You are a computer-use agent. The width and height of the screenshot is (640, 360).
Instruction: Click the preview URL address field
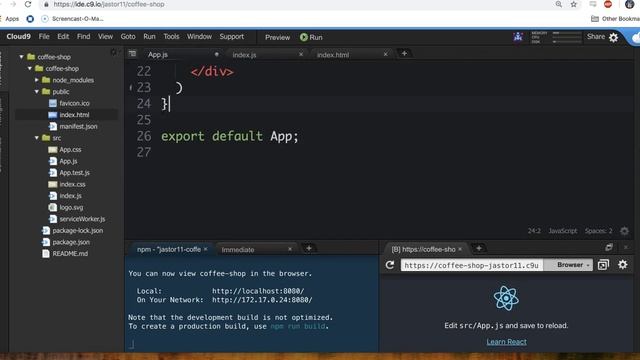point(472,265)
